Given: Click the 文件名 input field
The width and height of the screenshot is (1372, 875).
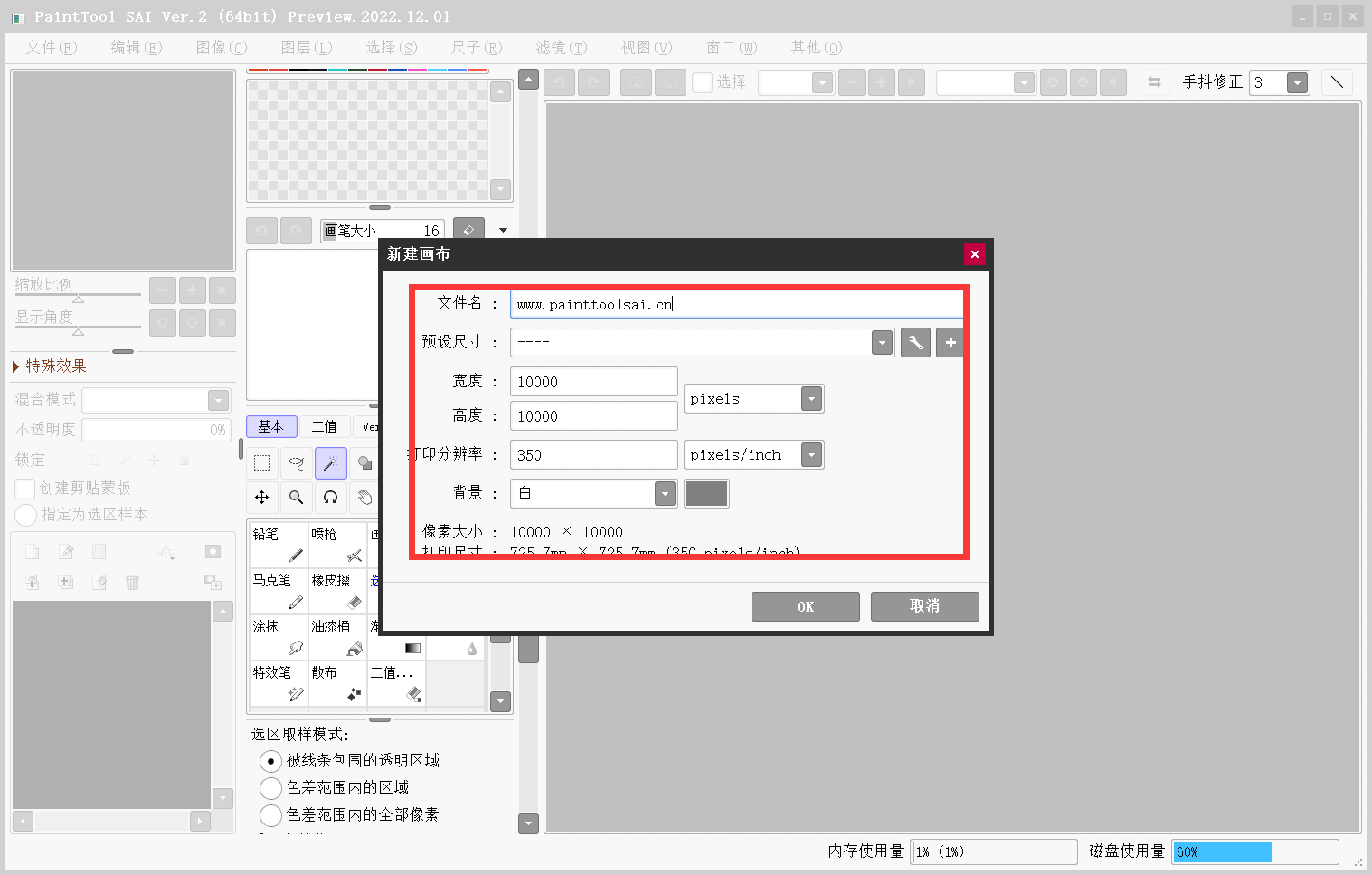Looking at the screenshot, I should pos(737,304).
